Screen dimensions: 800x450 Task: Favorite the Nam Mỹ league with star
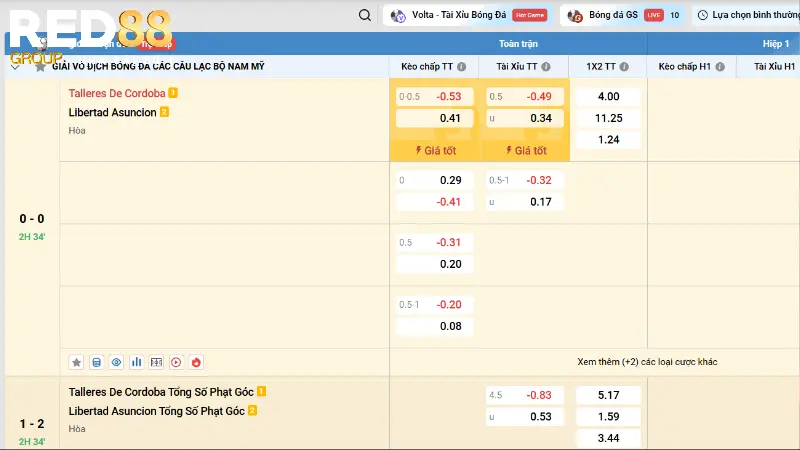[40, 67]
